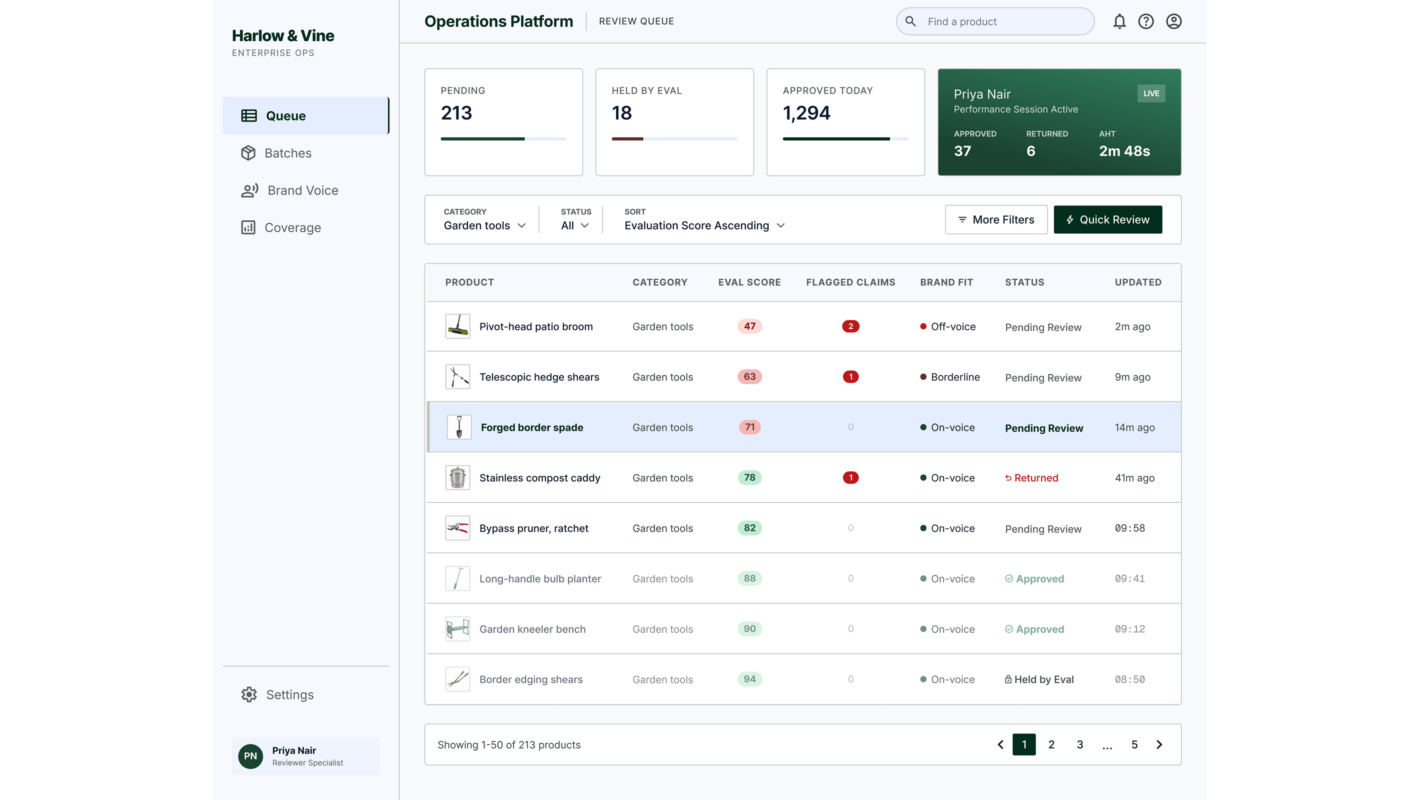
Task: Click the PN avatar badge
Action: 251,756
